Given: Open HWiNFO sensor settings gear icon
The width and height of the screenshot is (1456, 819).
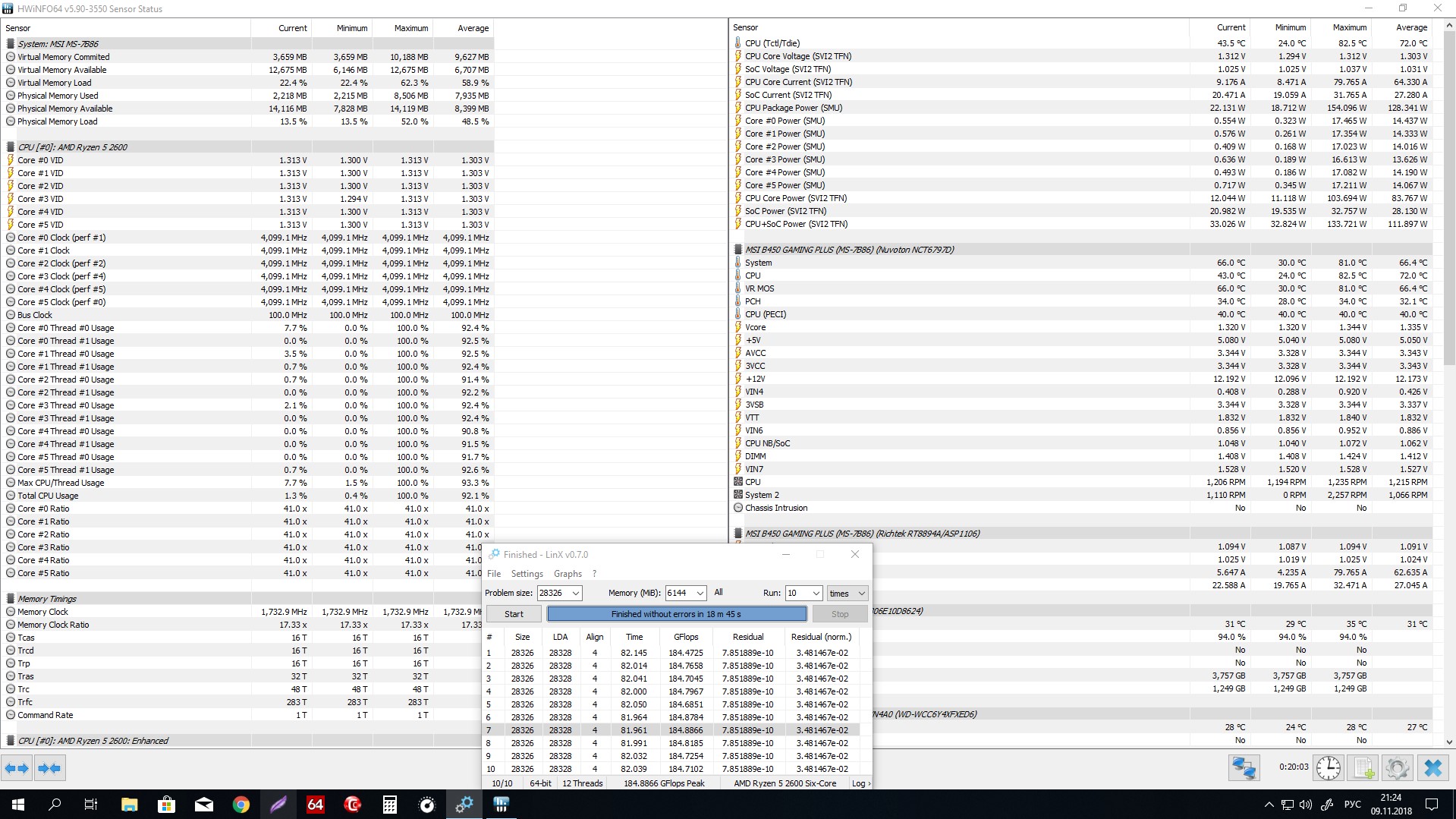Looking at the screenshot, I should click(1397, 768).
